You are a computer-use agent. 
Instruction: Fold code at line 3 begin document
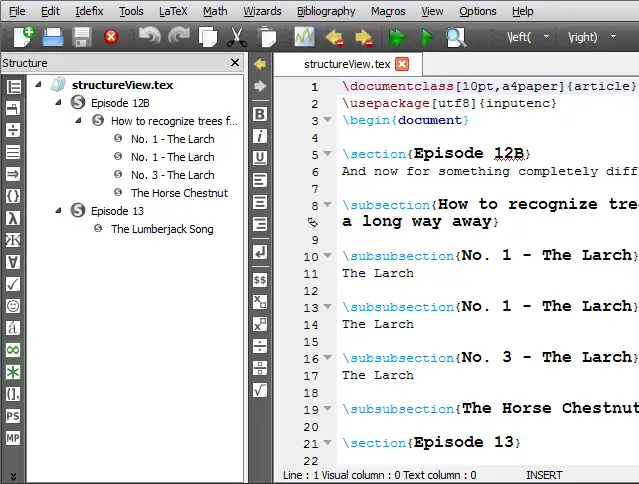tap(327, 120)
